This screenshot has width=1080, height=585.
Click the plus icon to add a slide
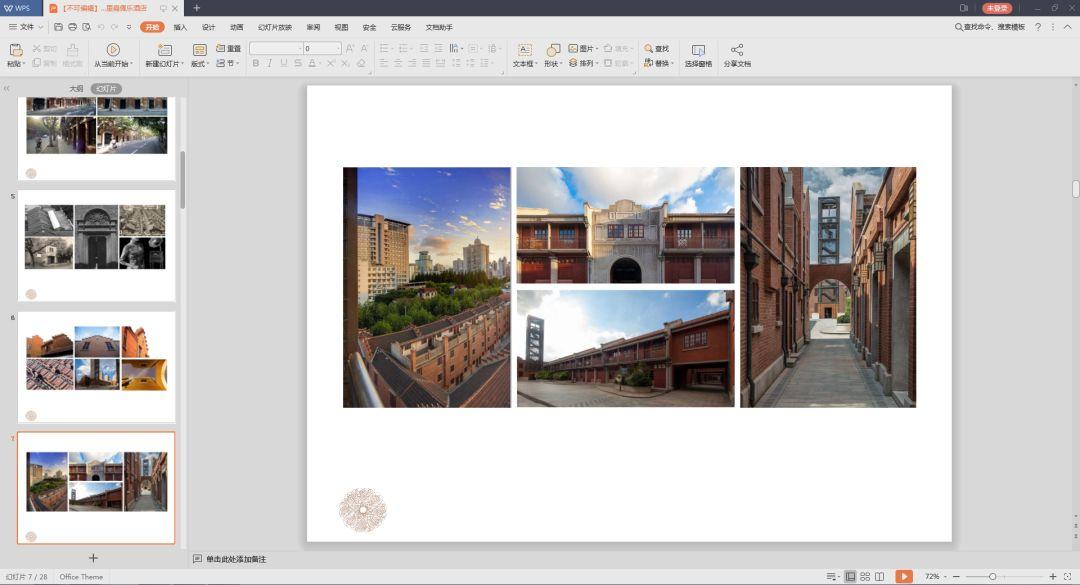93,558
